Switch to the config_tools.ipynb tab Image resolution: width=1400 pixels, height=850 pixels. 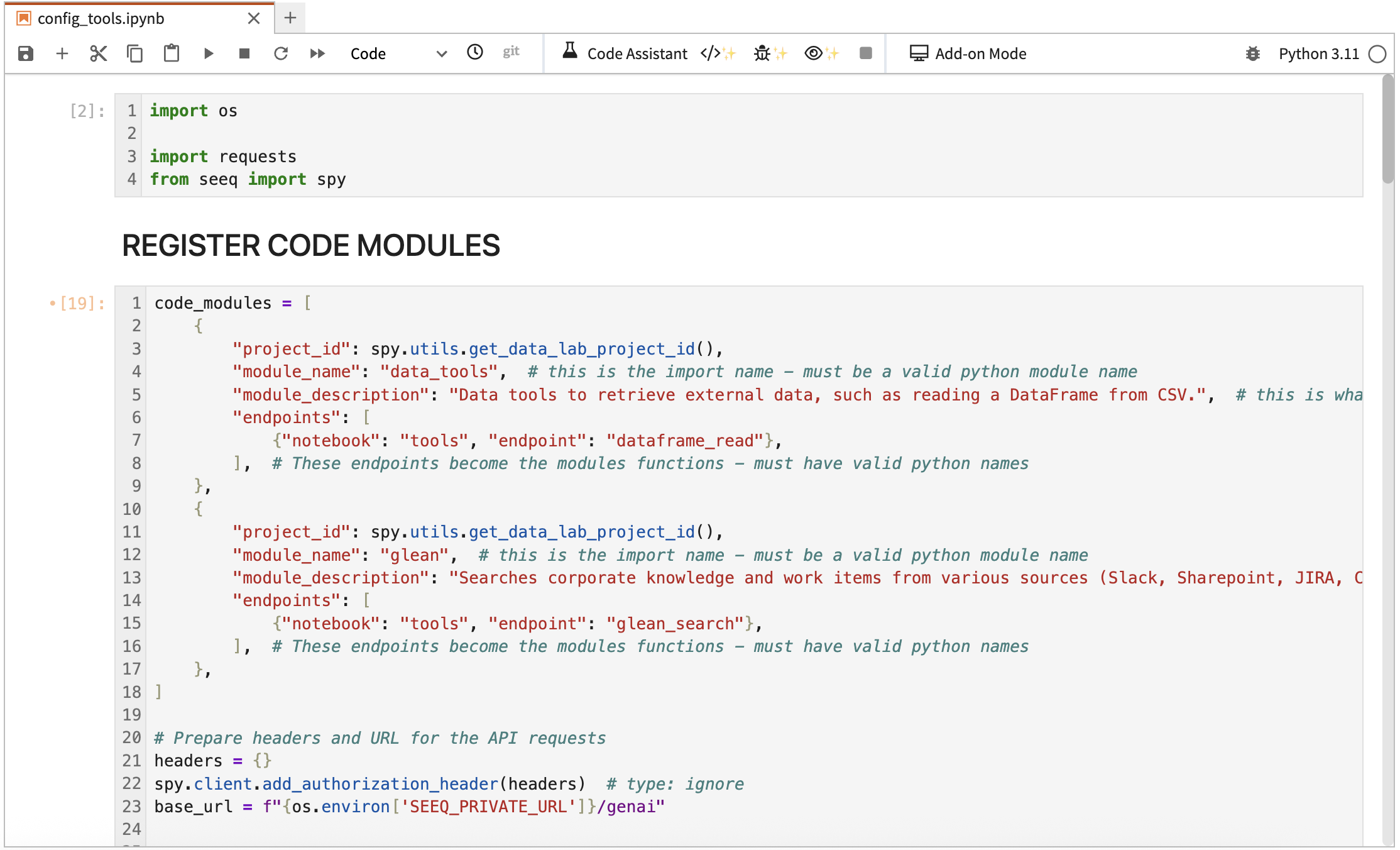tap(101, 18)
